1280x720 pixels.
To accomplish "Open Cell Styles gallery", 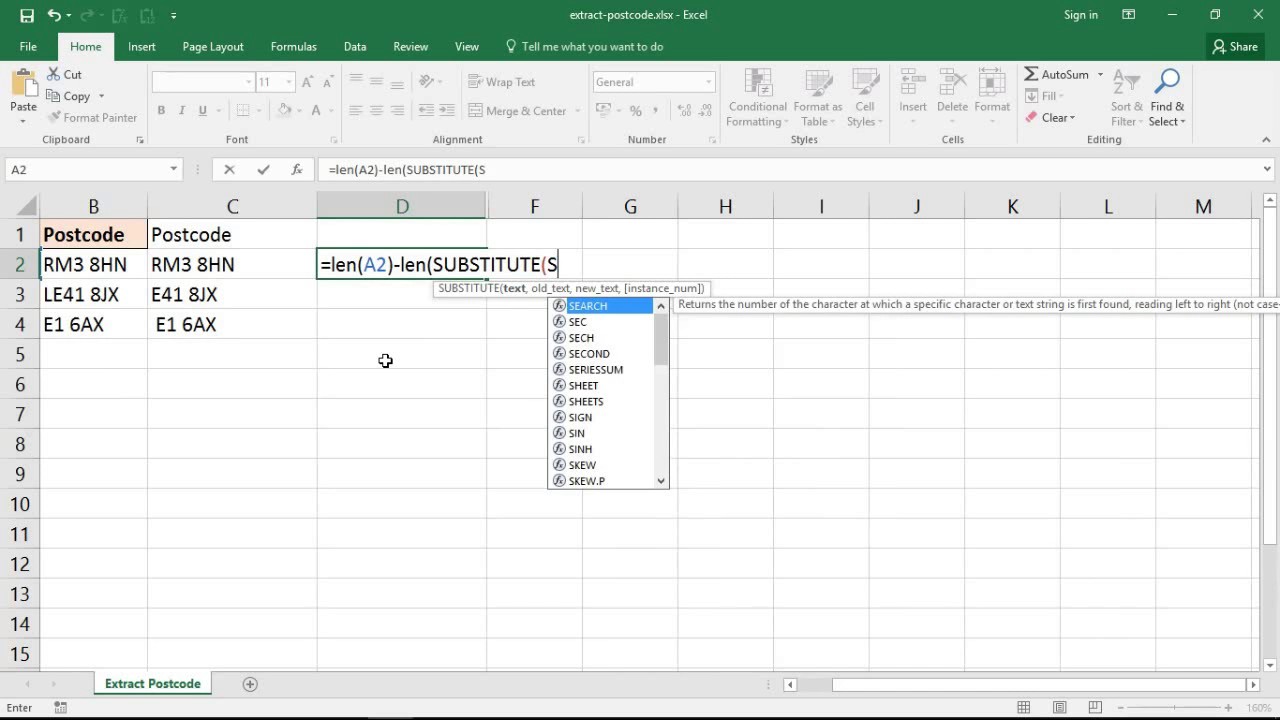I will pos(864,98).
